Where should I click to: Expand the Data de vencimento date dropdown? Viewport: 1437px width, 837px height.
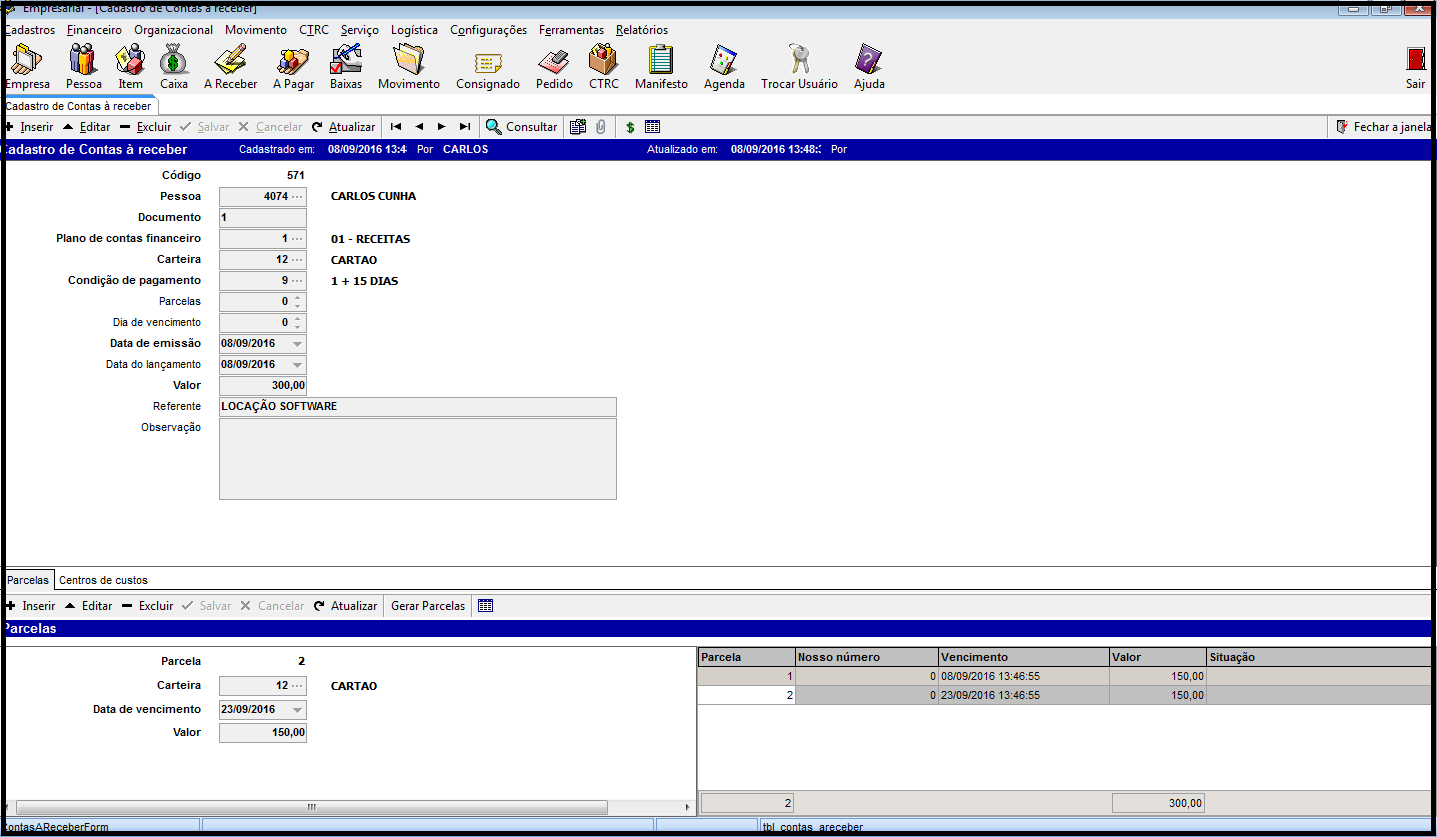click(298, 710)
